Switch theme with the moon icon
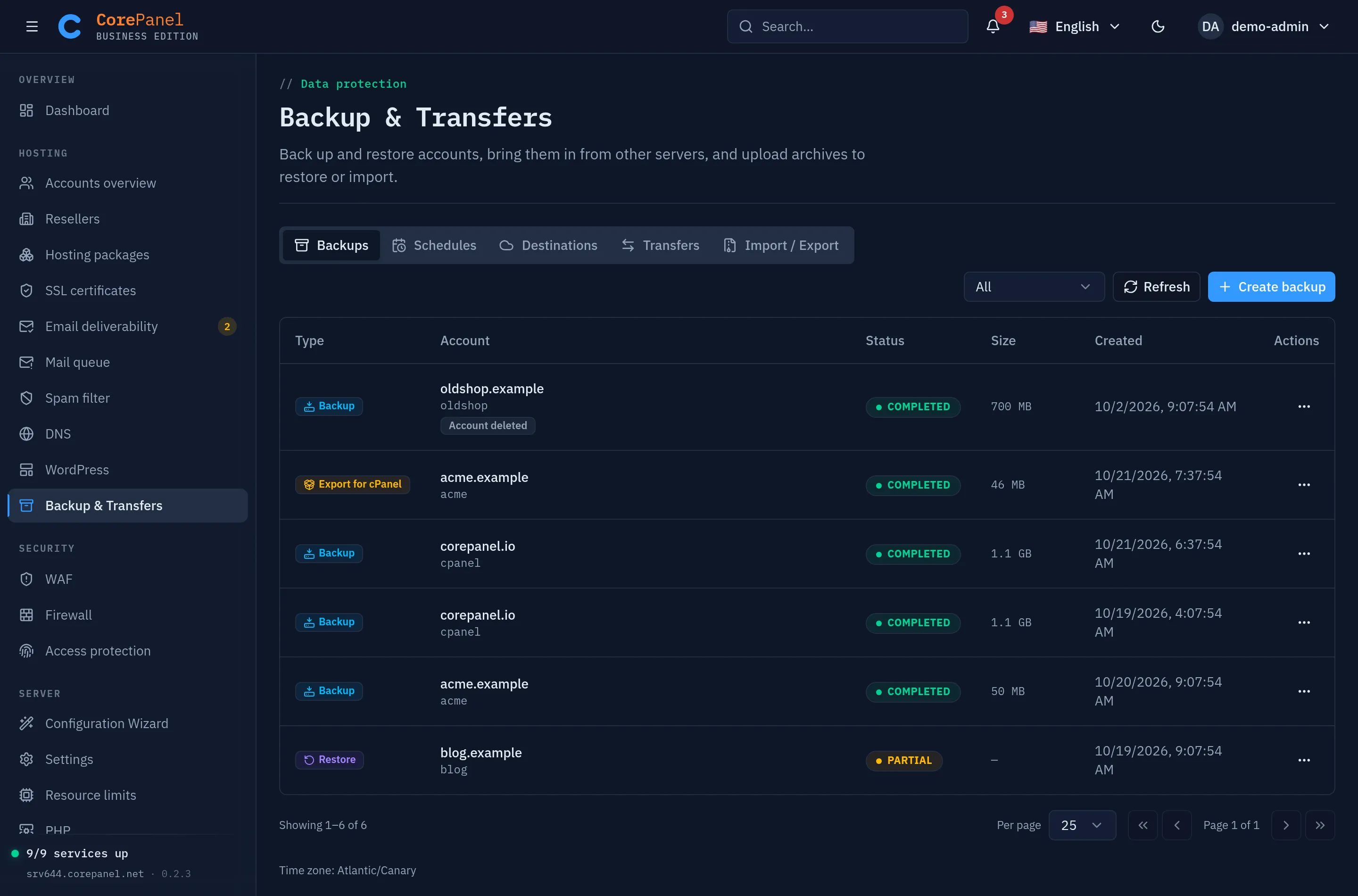1358x896 pixels. click(x=1158, y=26)
